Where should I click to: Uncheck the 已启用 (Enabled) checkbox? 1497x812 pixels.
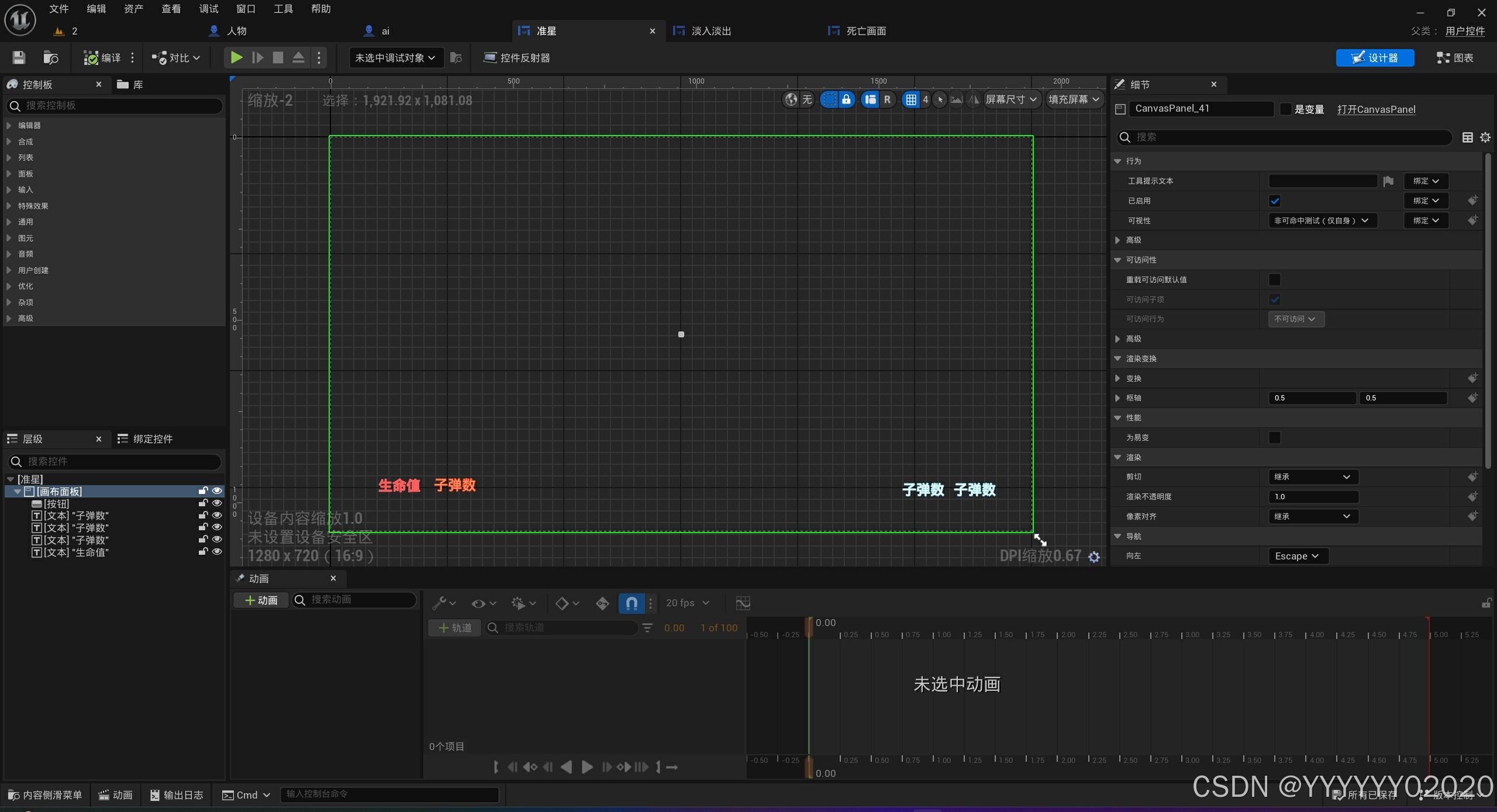[x=1275, y=201]
